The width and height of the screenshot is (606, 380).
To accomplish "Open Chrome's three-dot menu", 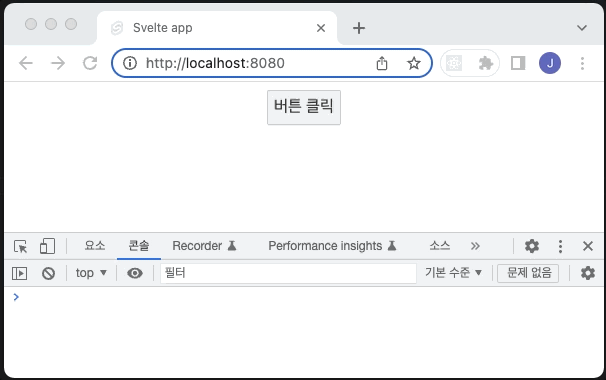I will [582, 63].
